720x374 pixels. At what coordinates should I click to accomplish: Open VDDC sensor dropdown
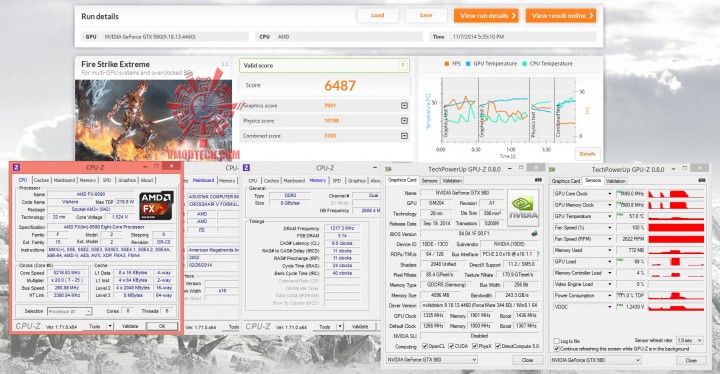tap(610, 307)
